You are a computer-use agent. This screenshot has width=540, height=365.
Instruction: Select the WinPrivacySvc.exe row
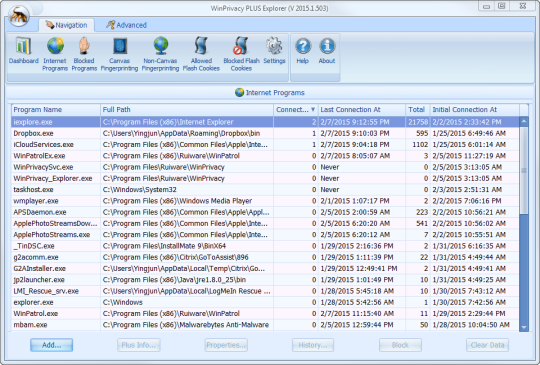[x=265, y=167]
